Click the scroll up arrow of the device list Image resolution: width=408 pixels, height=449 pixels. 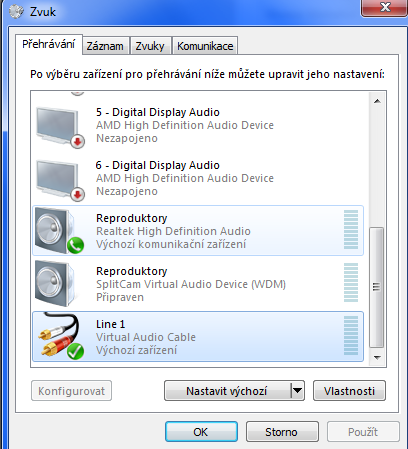click(377, 101)
